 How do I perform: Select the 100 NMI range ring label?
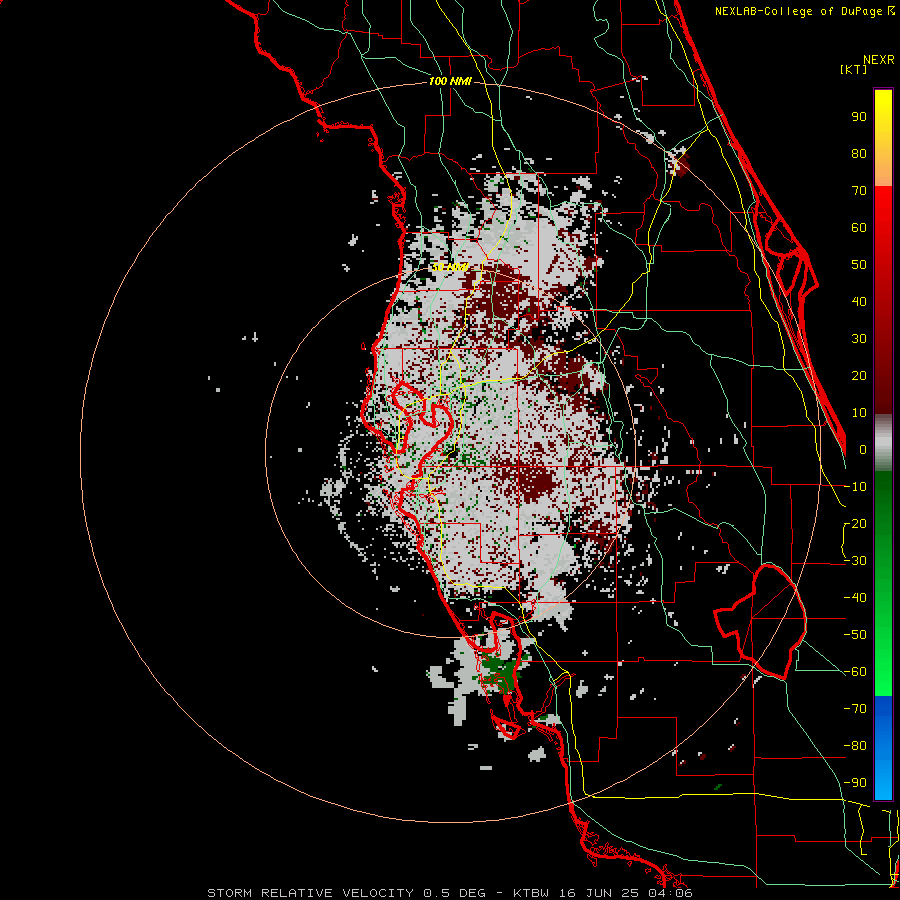tap(450, 81)
